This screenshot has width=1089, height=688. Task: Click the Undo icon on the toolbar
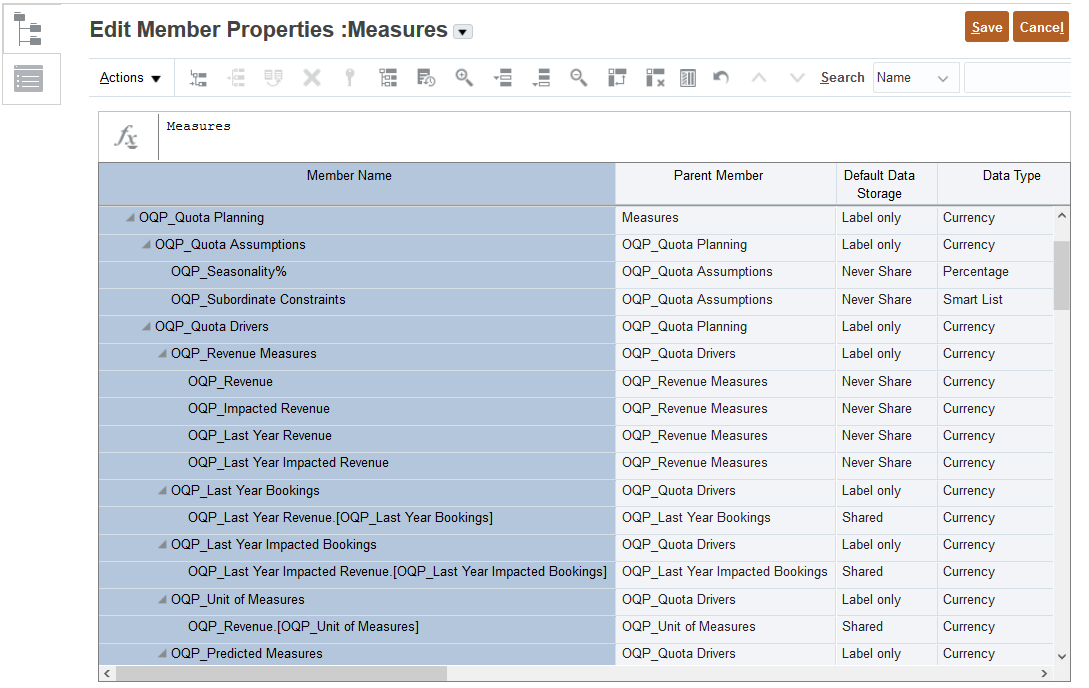click(721, 77)
